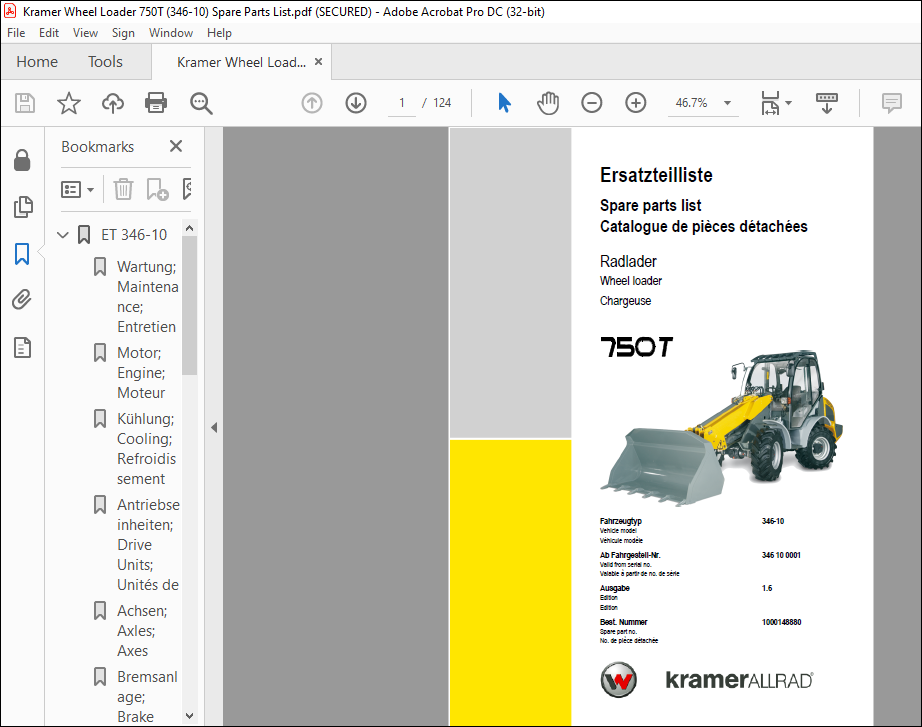
Task: Open the File menu
Action: click(x=16, y=33)
